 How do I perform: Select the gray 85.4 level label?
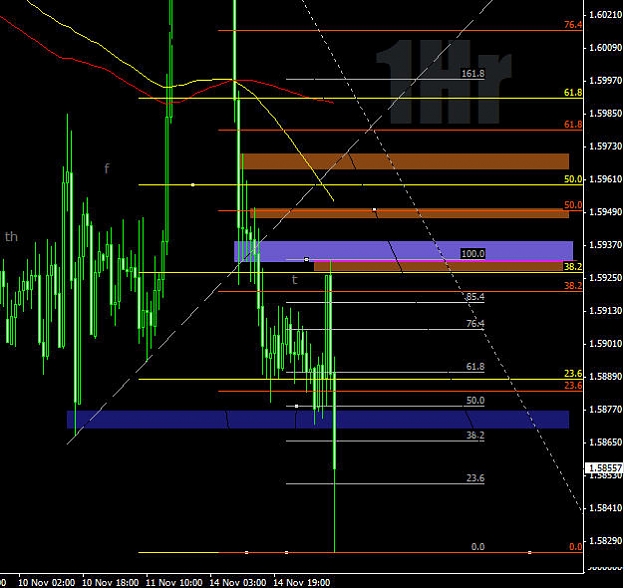[x=475, y=297]
